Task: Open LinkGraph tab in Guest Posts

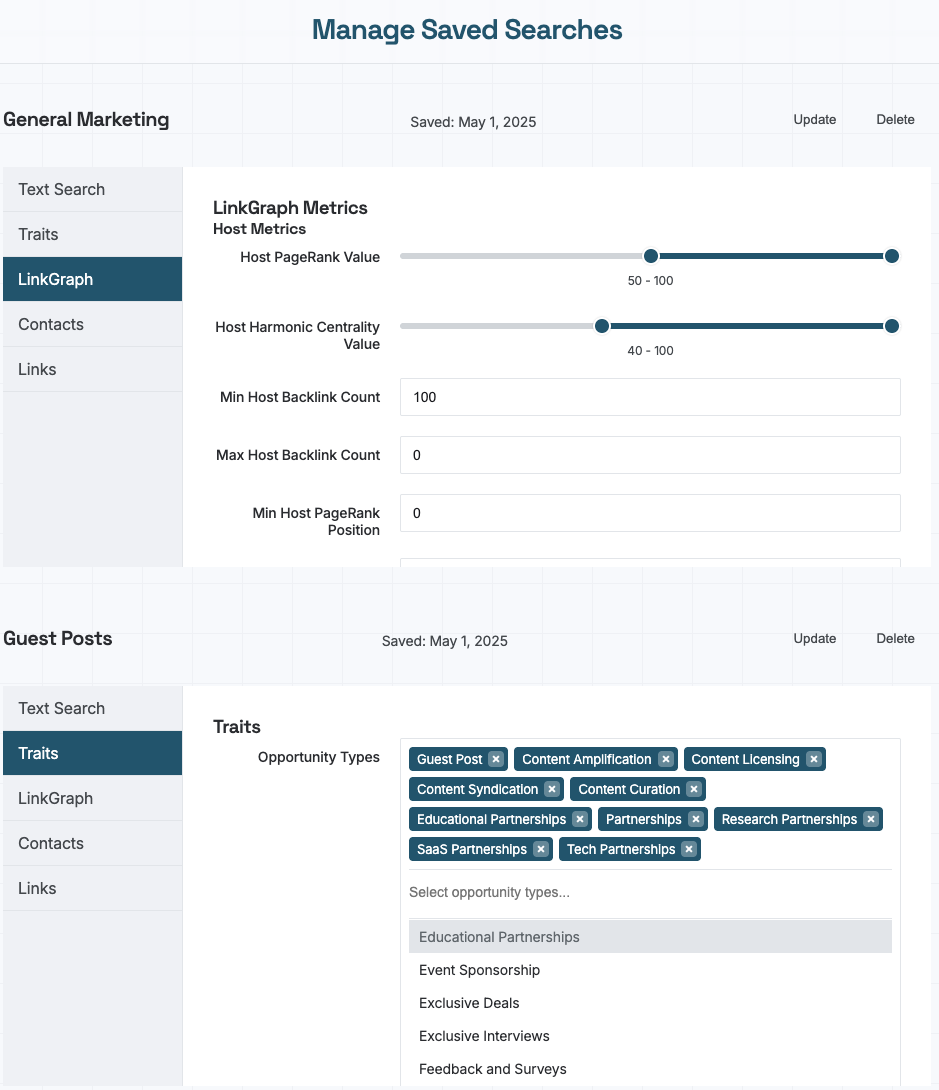Action: pos(92,798)
